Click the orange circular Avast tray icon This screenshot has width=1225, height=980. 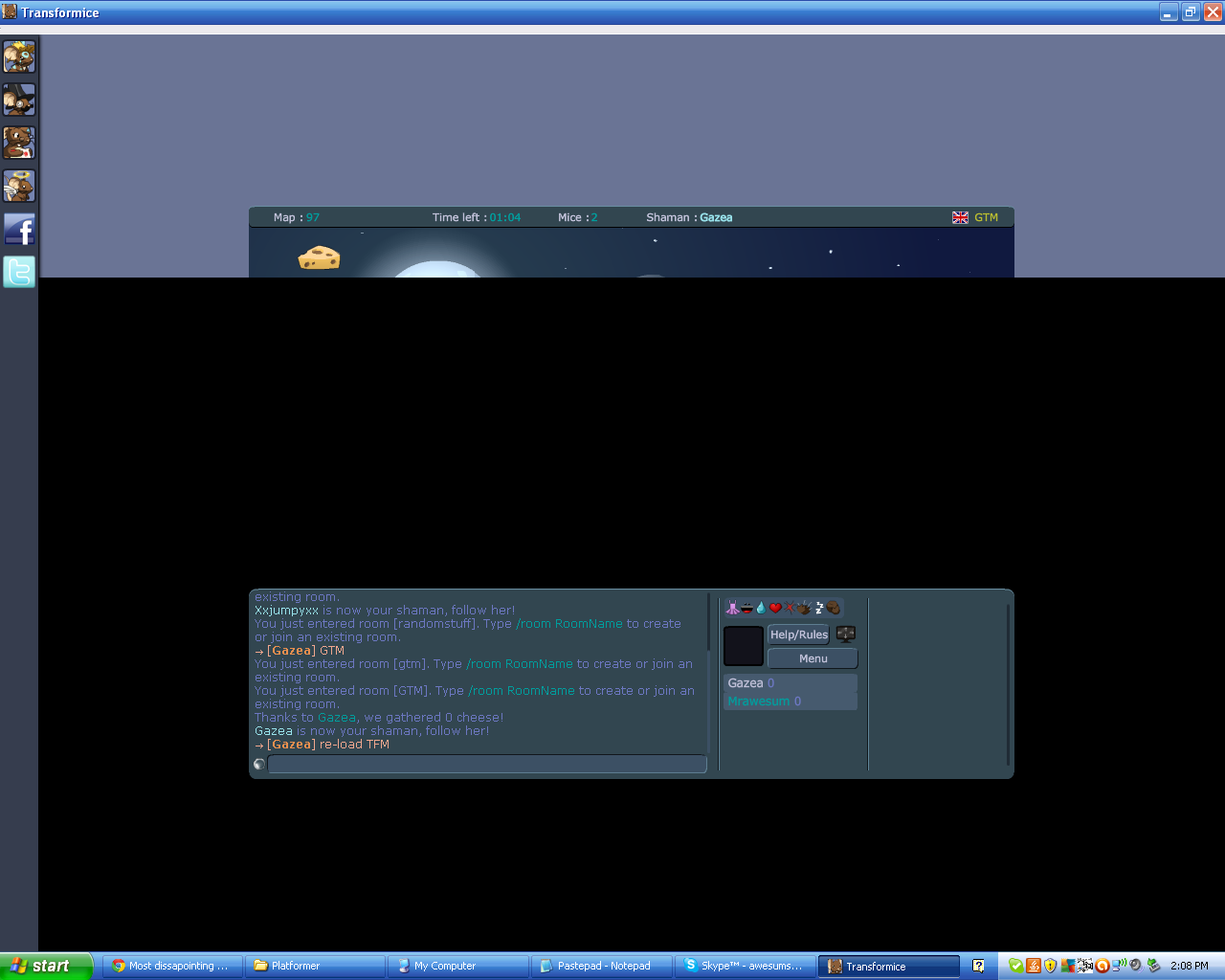[x=1102, y=966]
